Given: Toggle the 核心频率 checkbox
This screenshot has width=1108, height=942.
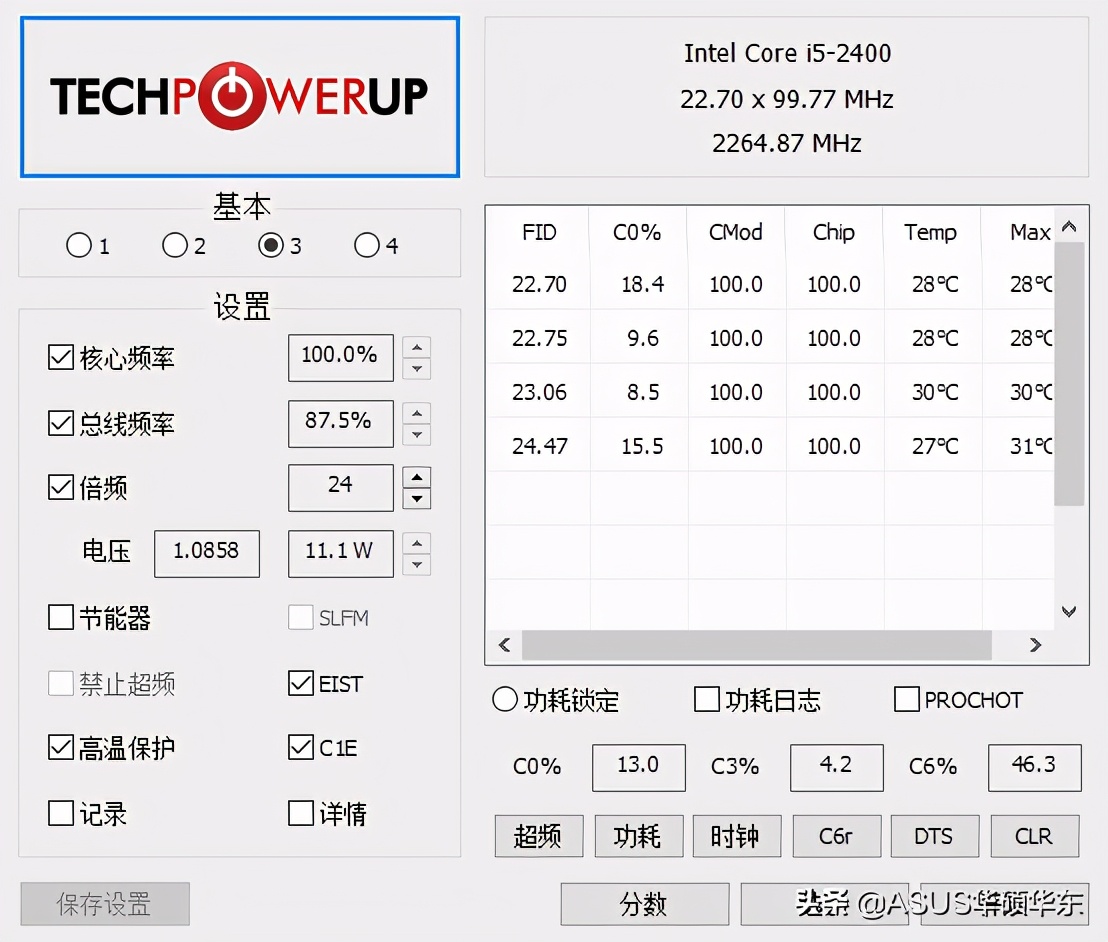Looking at the screenshot, I should (x=59, y=359).
